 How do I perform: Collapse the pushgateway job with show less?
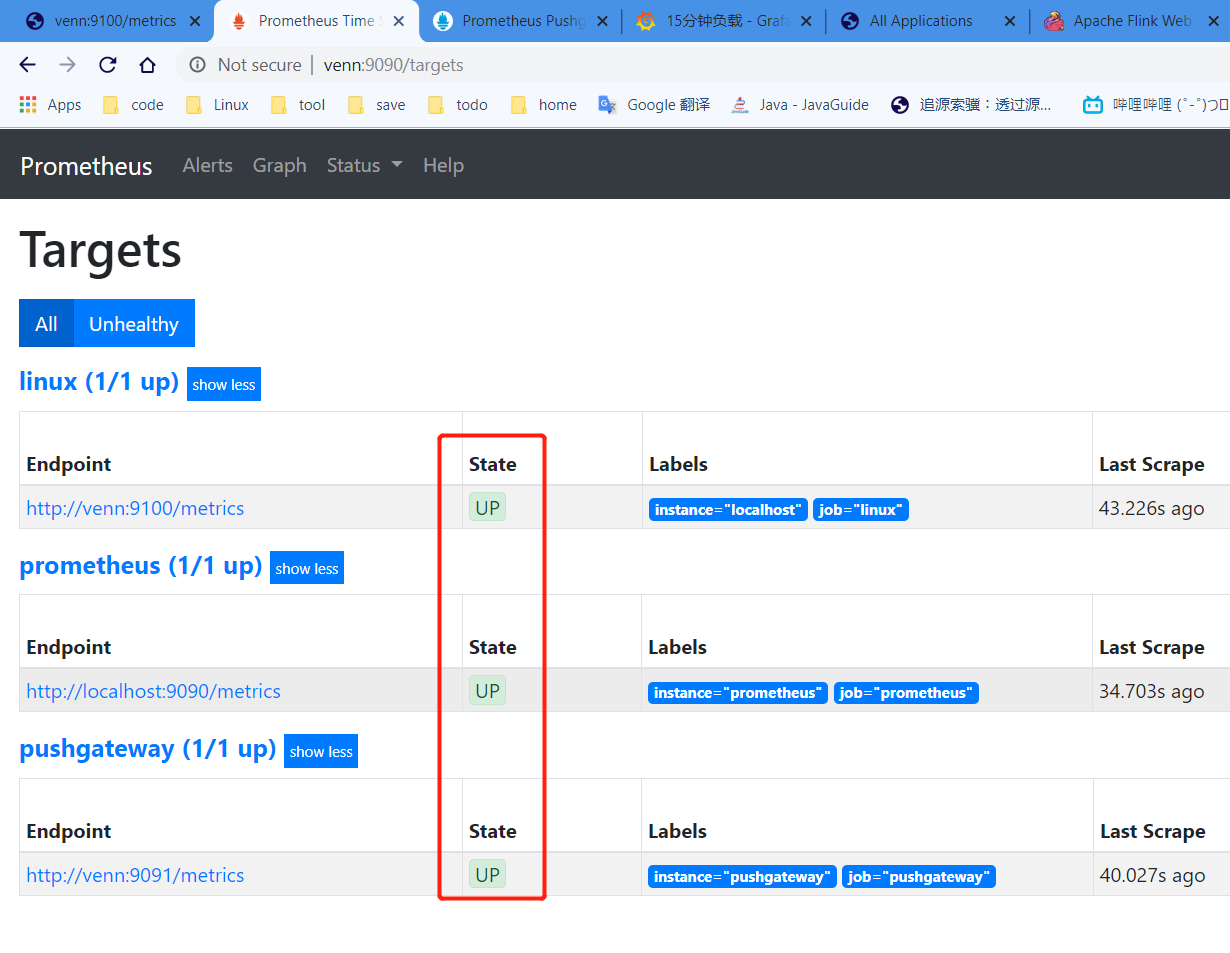pyautogui.click(x=320, y=751)
